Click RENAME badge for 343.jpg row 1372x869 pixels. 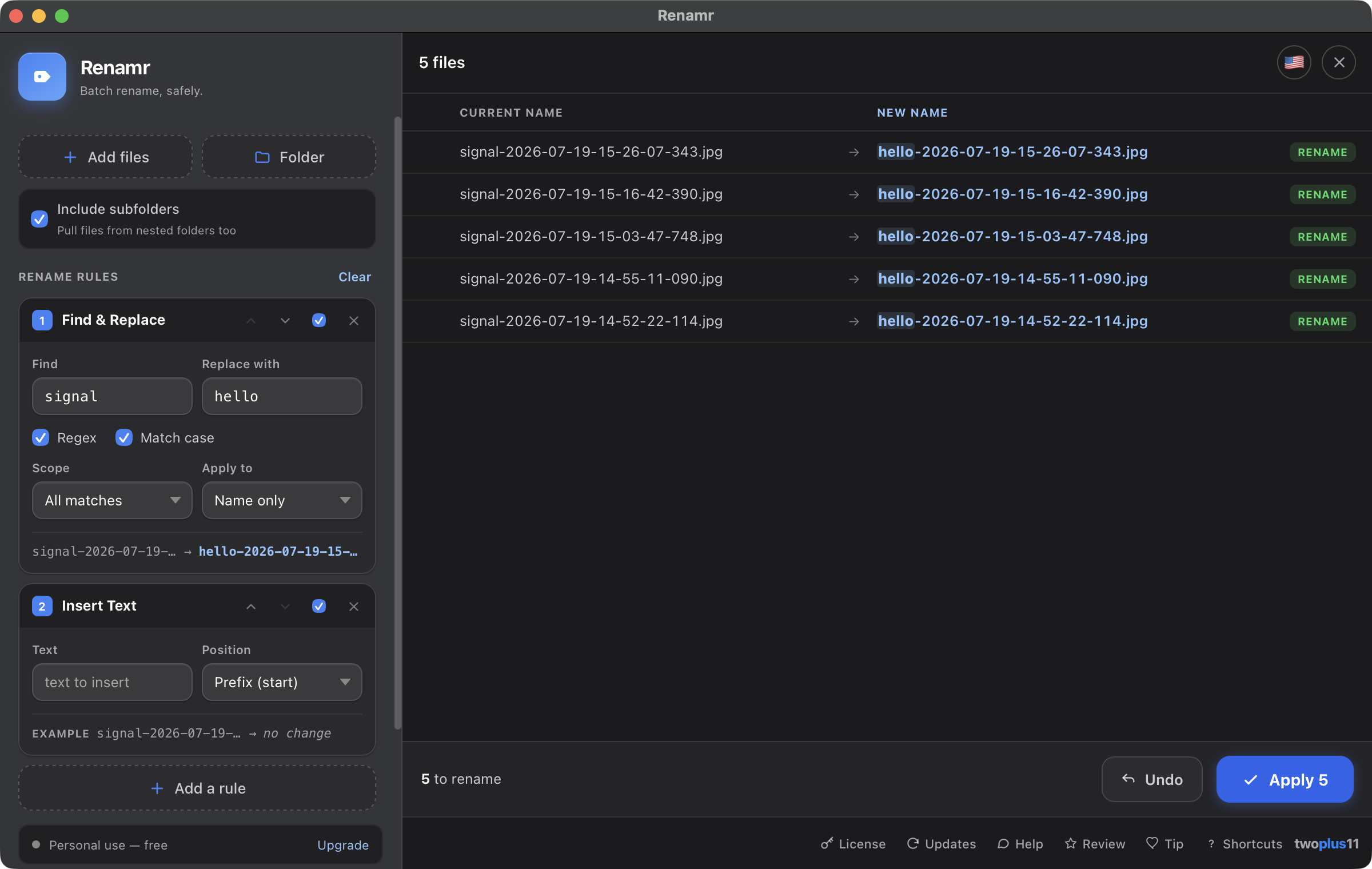coord(1322,152)
